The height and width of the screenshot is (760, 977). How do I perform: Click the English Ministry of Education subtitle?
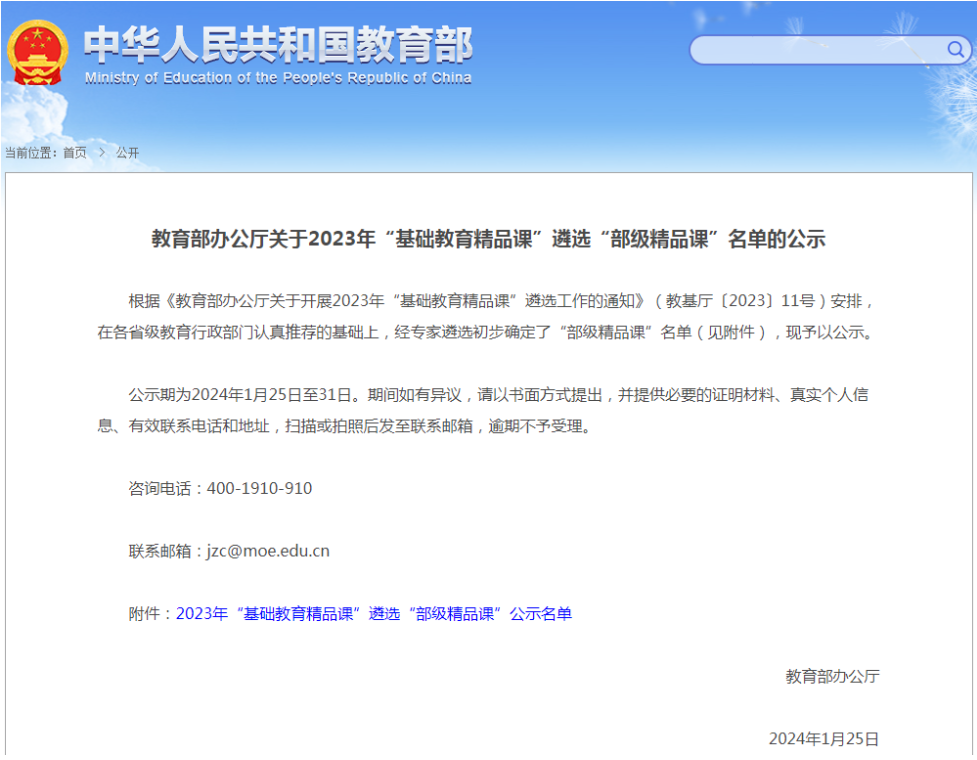[x=278, y=78]
